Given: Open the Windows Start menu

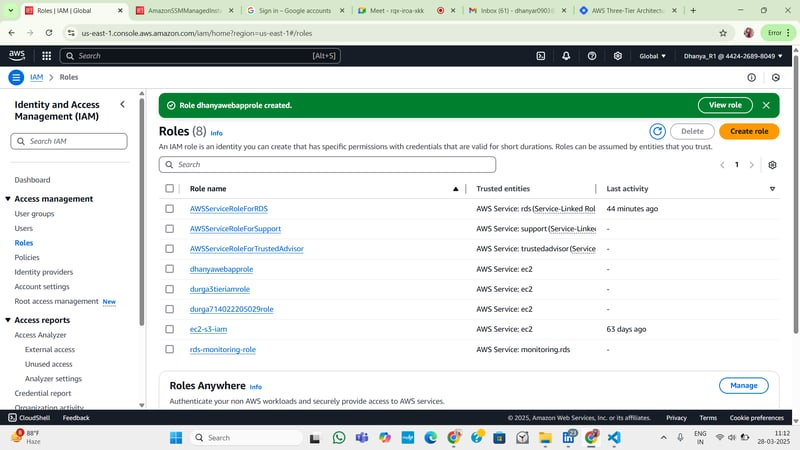Looking at the screenshot, I should point(176,438).
